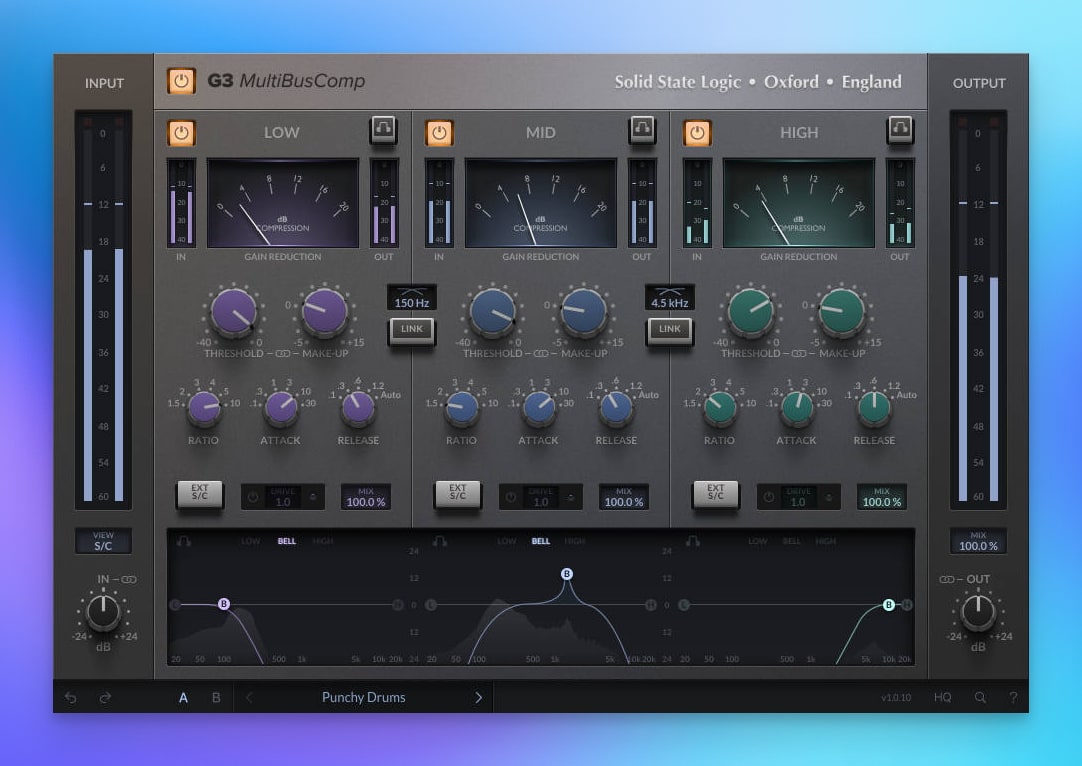
Task: Click the redo arrow in bottom bar
Action: click(105, 698)
